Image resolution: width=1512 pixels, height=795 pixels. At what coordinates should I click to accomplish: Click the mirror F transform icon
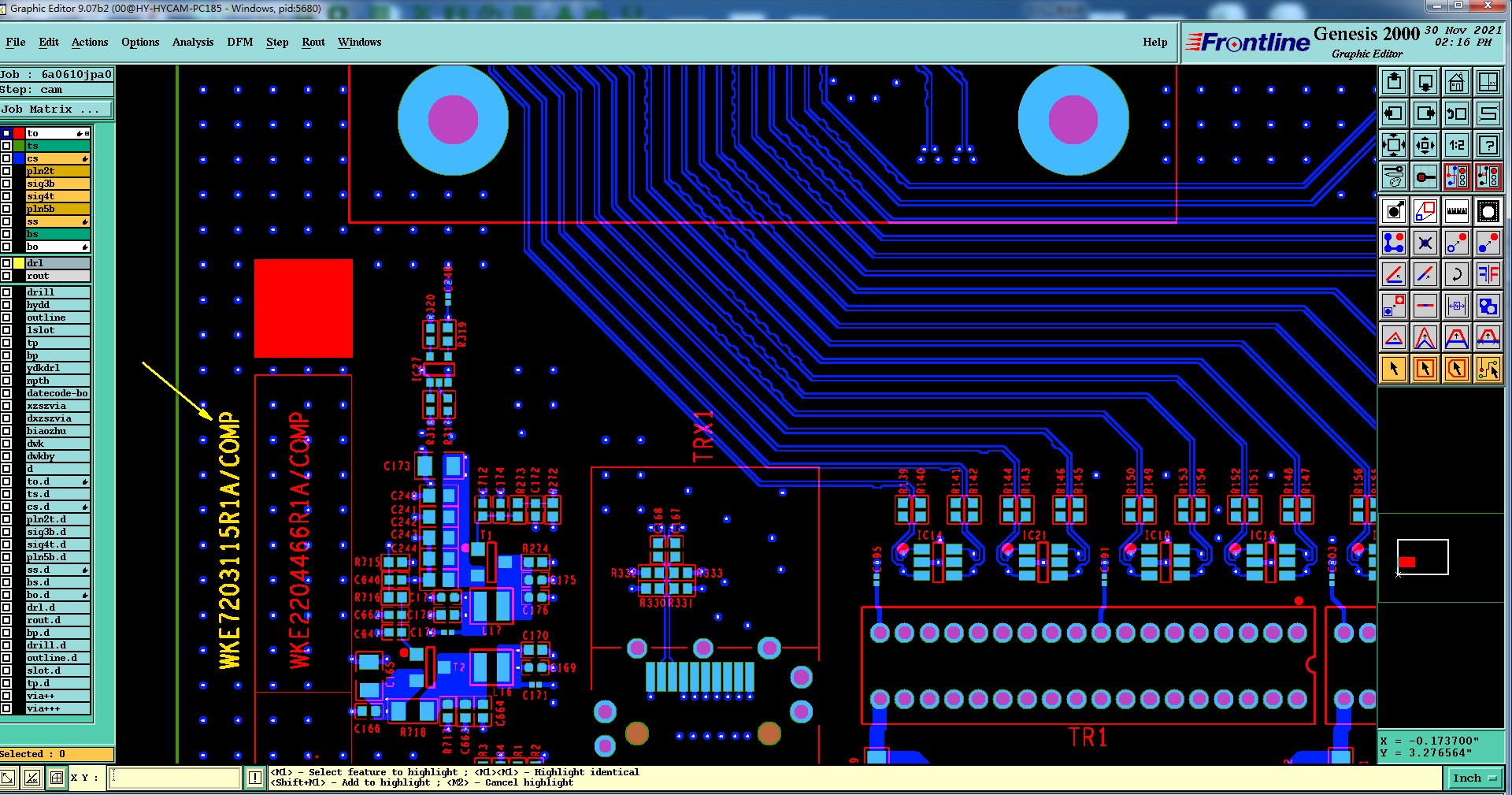pyautogui.click(x=1488, y=274)
